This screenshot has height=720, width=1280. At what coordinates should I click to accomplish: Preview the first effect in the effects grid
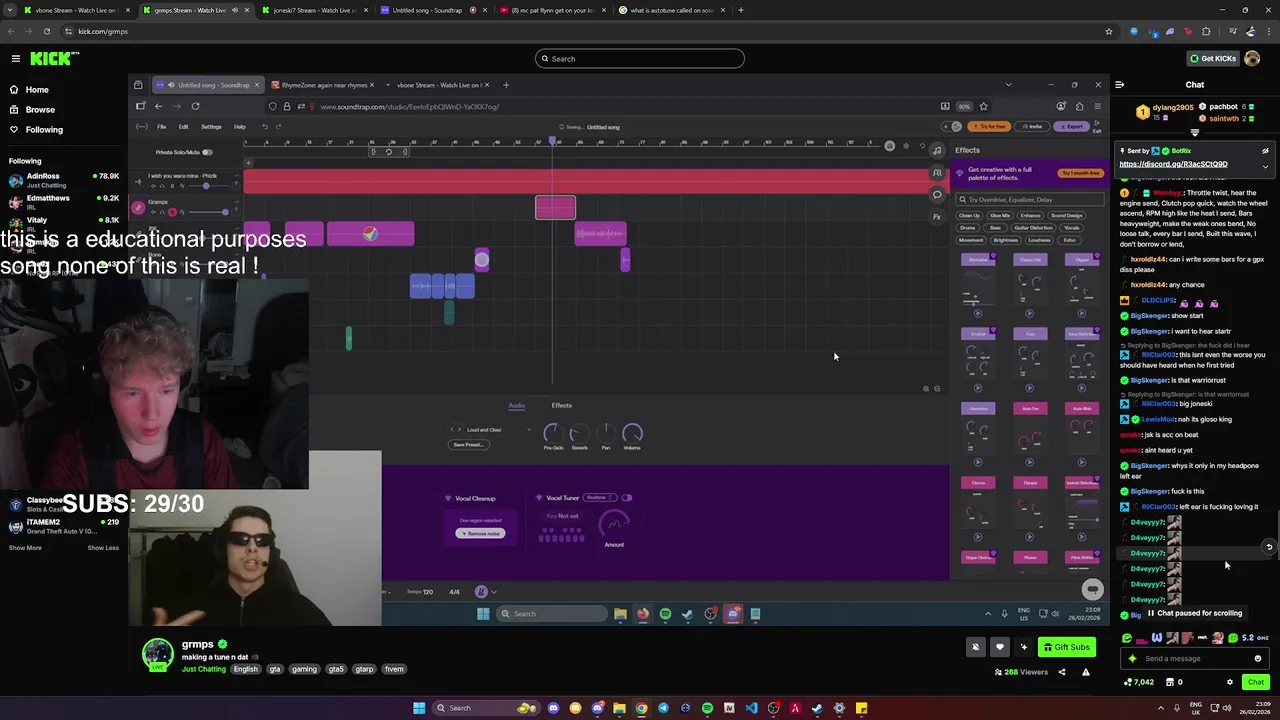point(978,314)
